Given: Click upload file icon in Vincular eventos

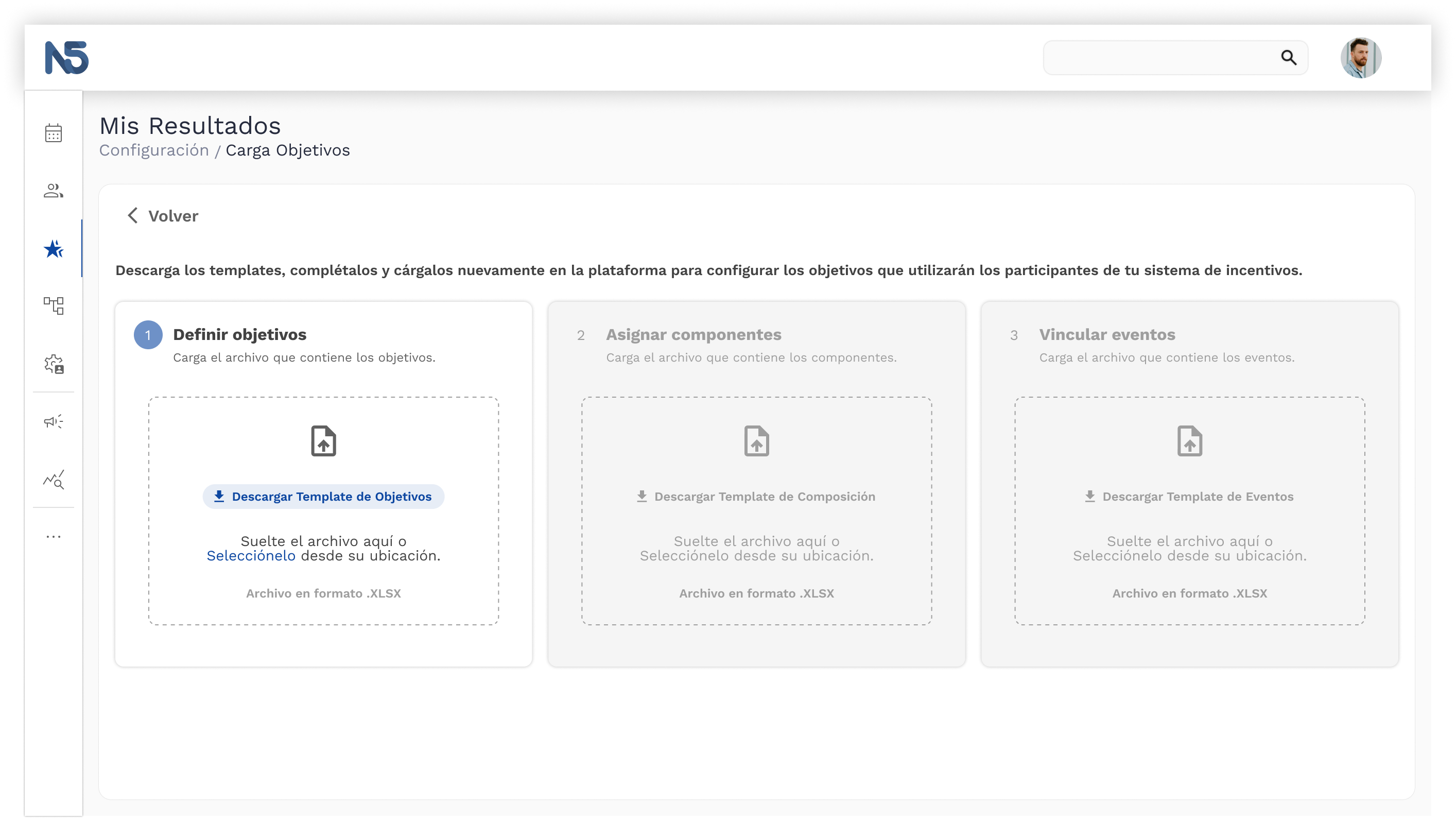Looking at the screenshot, I should 1189,440.
